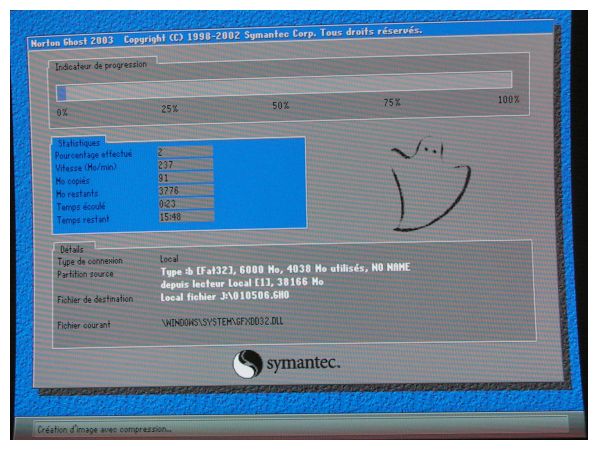The image size is (598, 450).
Task: Click the 'depuis lecteur Local [1], 38166 Mo' line
Action: [242, 283]
